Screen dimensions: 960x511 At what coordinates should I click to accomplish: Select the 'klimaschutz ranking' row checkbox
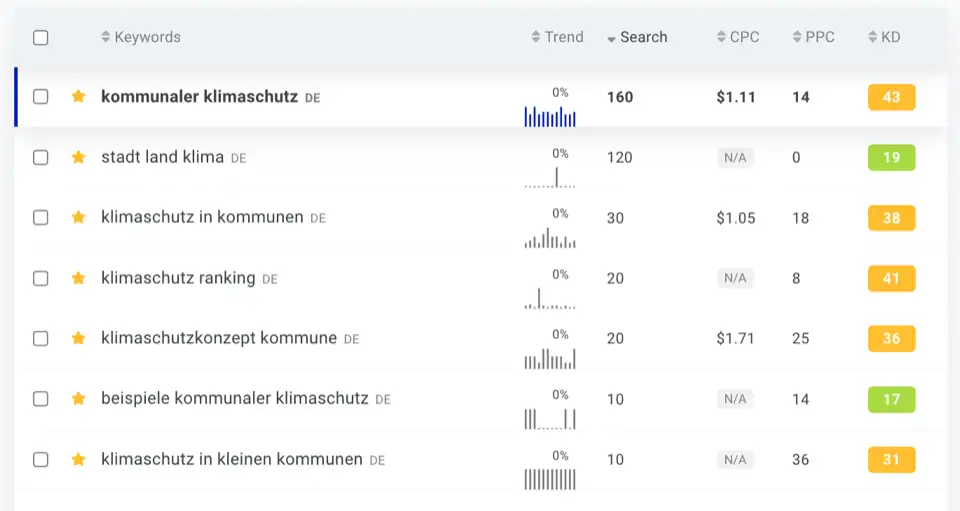click(x=40, y=278)
